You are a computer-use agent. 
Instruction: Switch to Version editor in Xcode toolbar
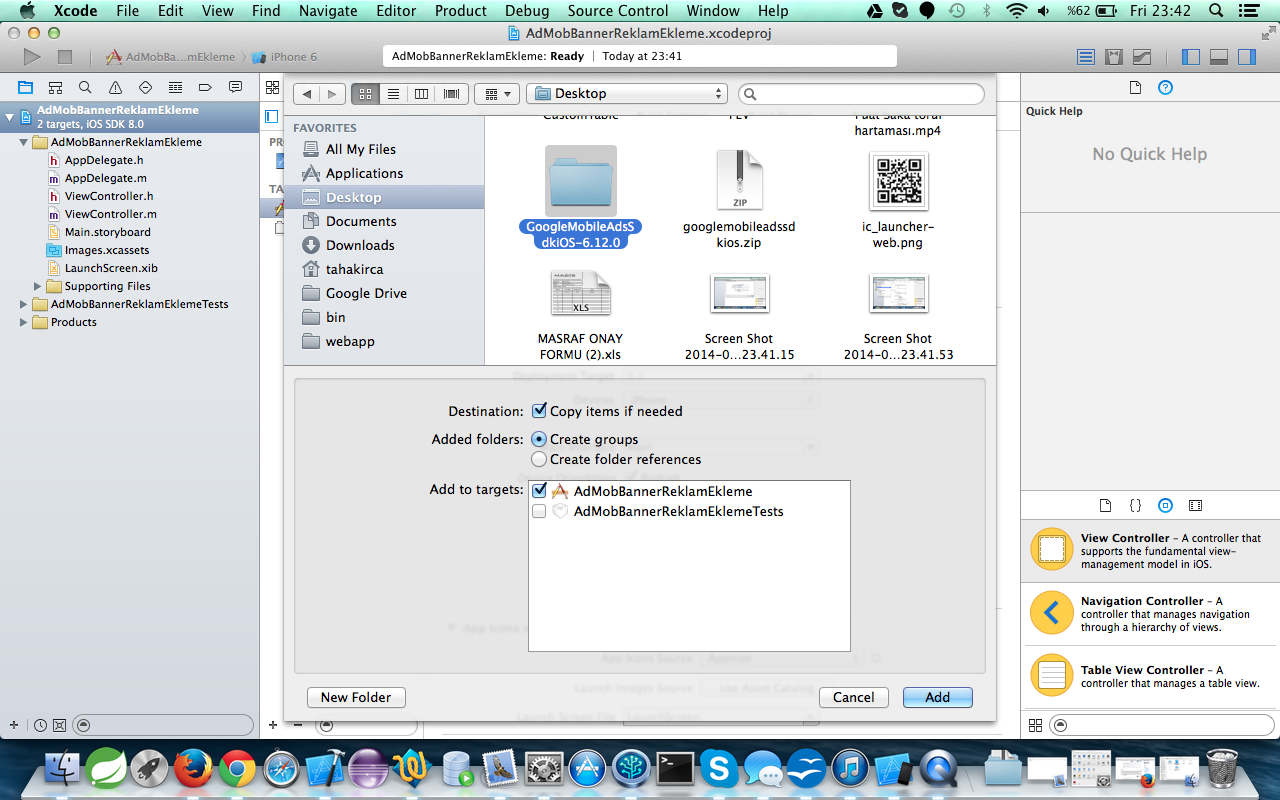(1141, 57)
